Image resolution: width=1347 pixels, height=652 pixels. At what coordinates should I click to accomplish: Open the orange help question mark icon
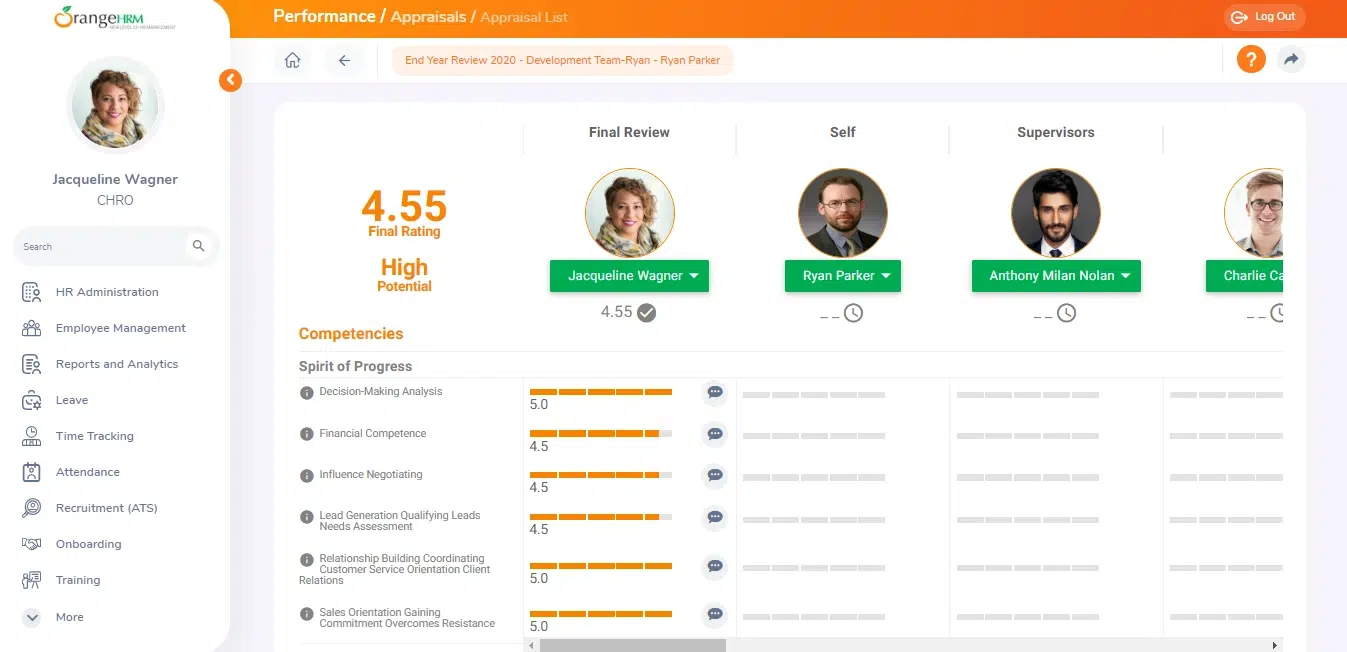click(x=1251, y=60)
